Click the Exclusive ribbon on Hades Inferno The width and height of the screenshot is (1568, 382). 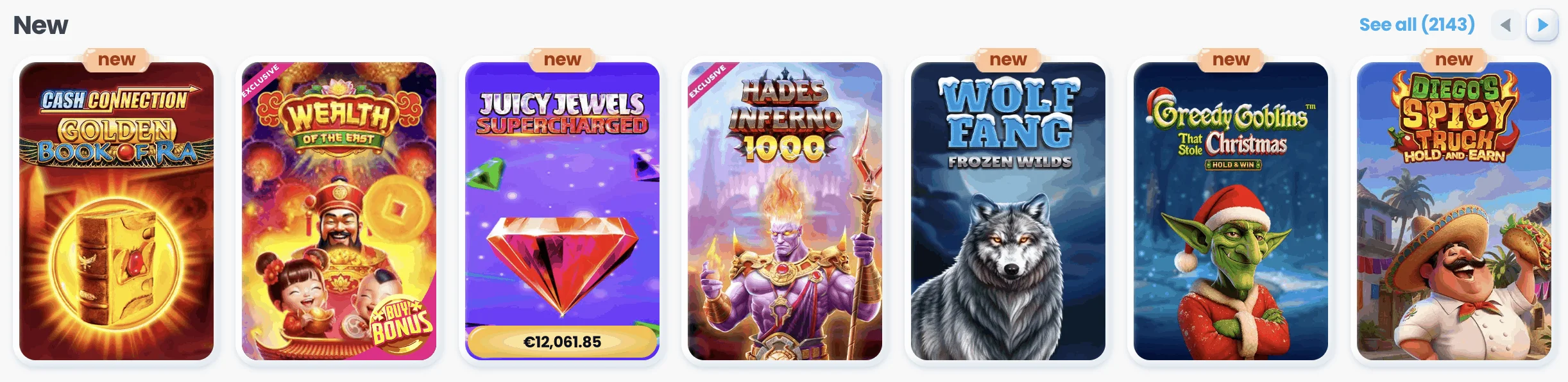pos(706,81)
